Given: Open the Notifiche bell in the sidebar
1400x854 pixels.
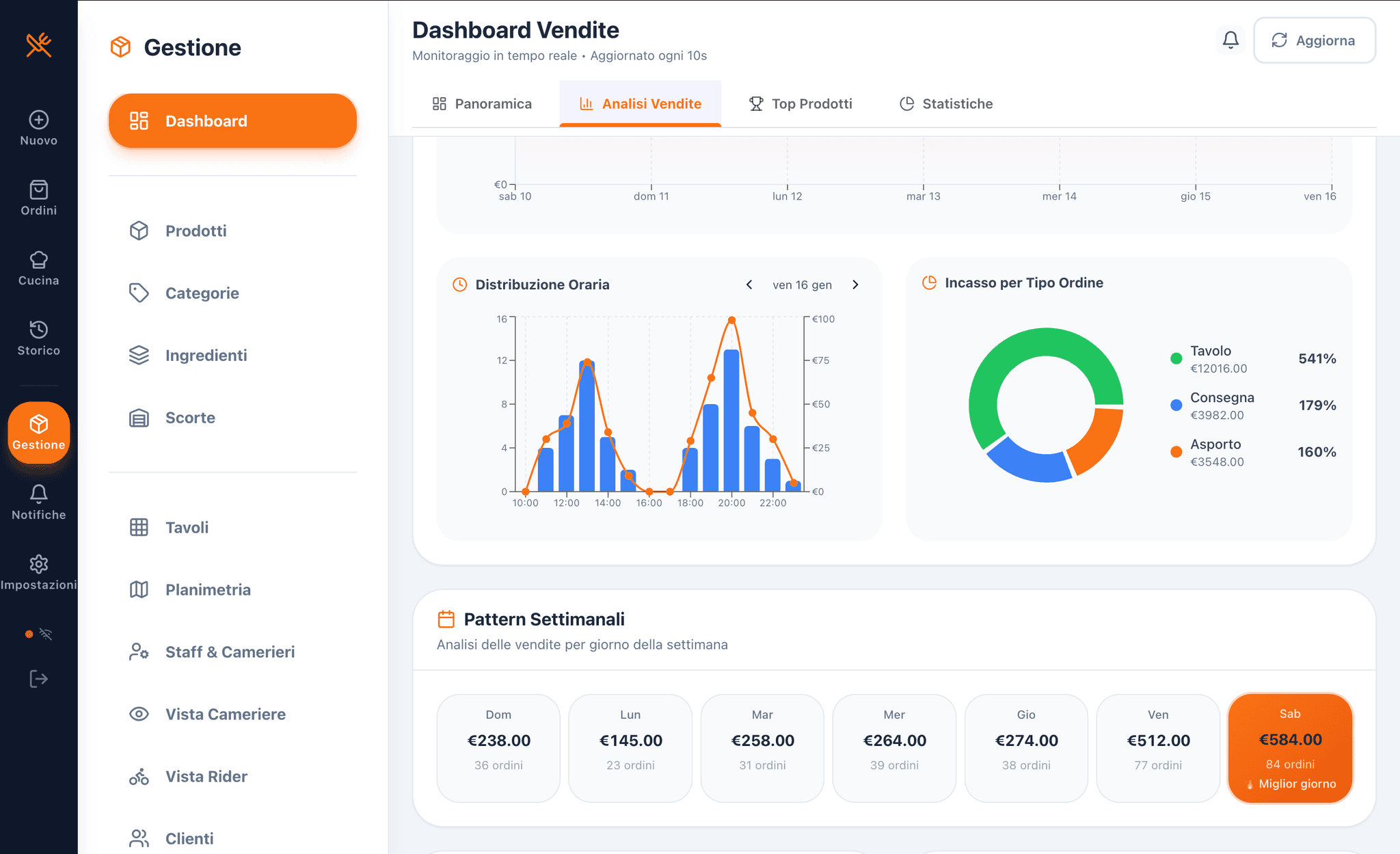Looking at the screenshot, I should point(38,494).
